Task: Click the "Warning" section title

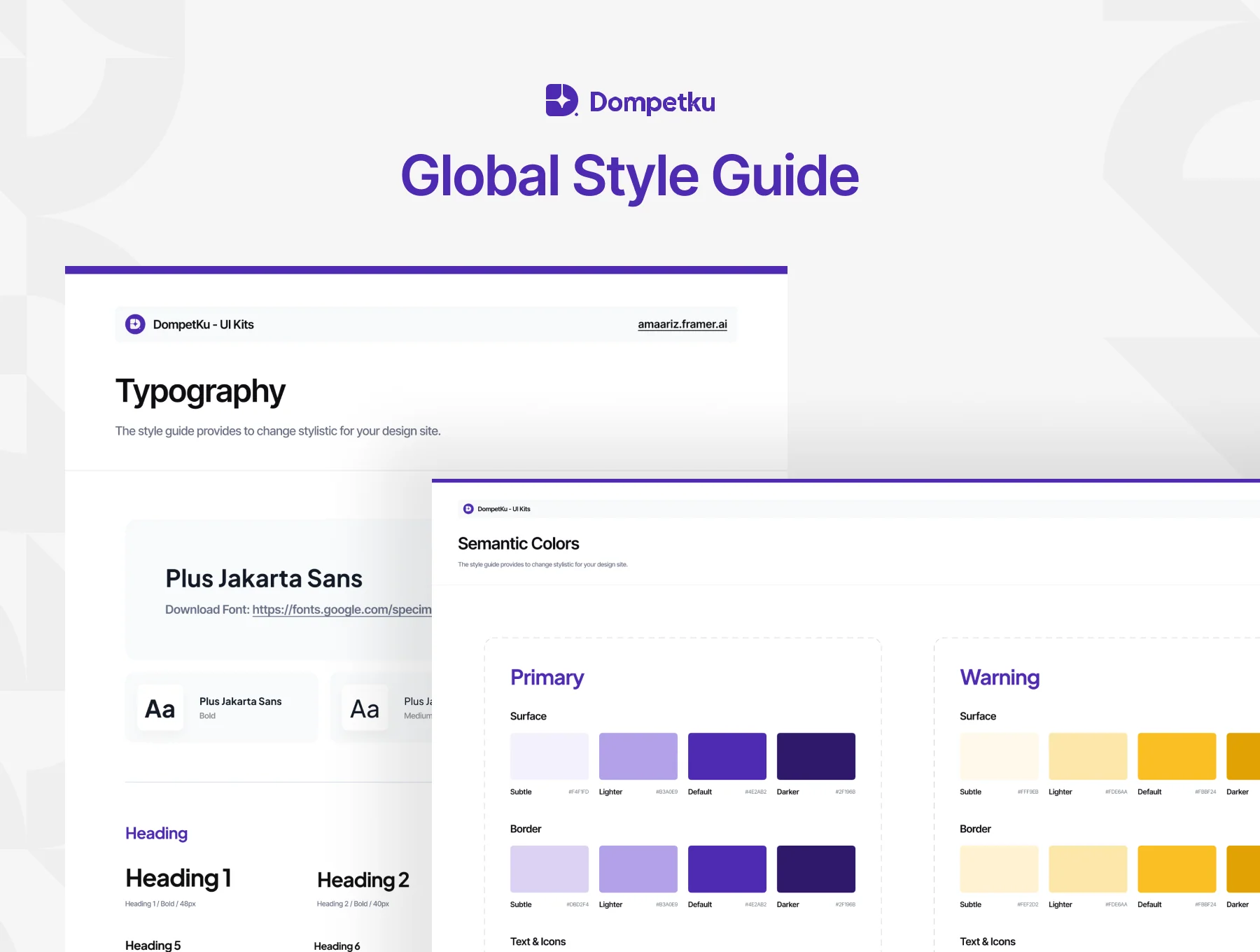Action: tap(1000, 678)
